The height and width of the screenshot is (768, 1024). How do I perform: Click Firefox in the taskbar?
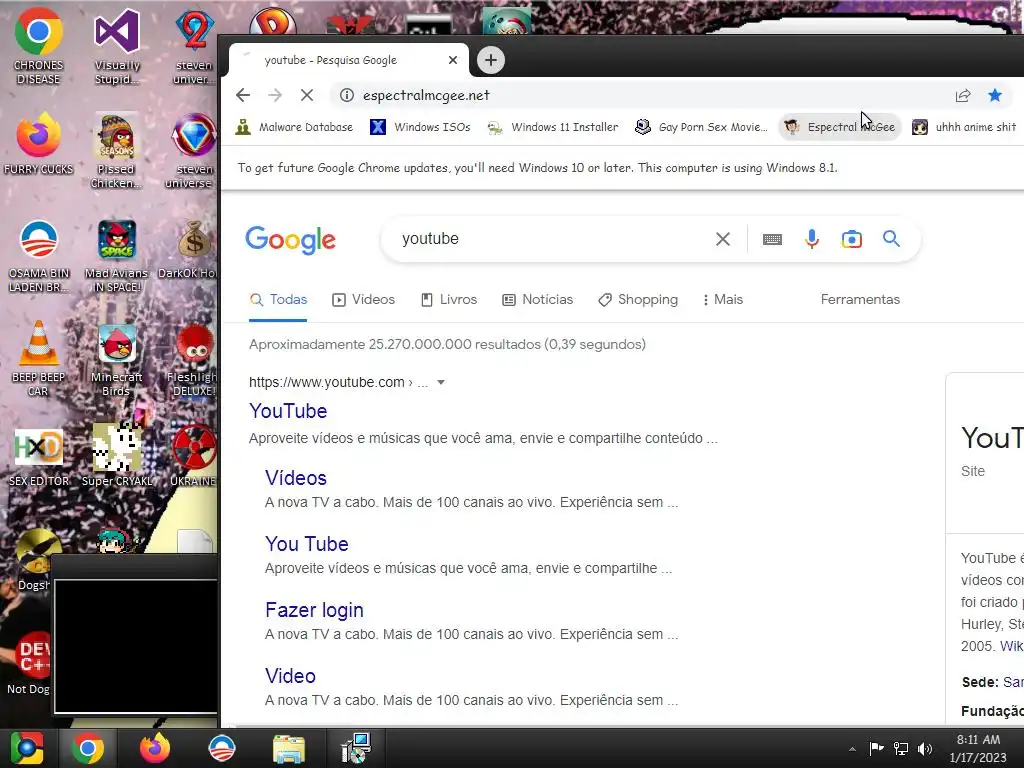pyautogui.click(x=155, y=748)
